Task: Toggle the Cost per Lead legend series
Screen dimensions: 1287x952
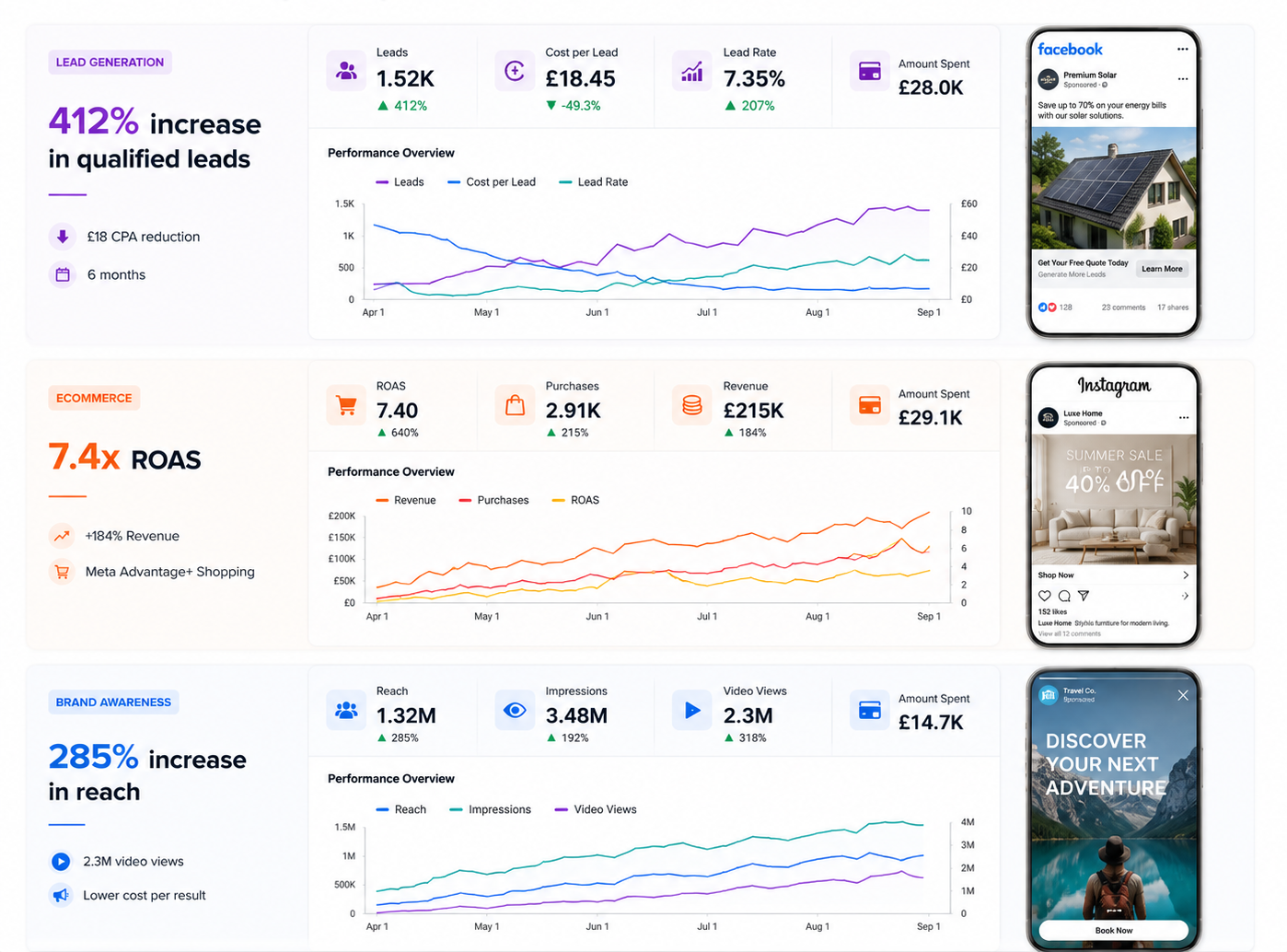Action: coord(492,182)
